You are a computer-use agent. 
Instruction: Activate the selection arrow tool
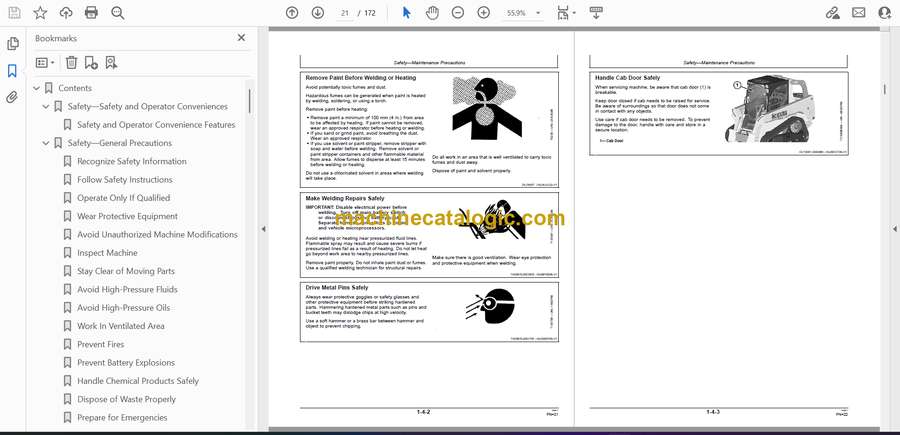tap(406, 13)
